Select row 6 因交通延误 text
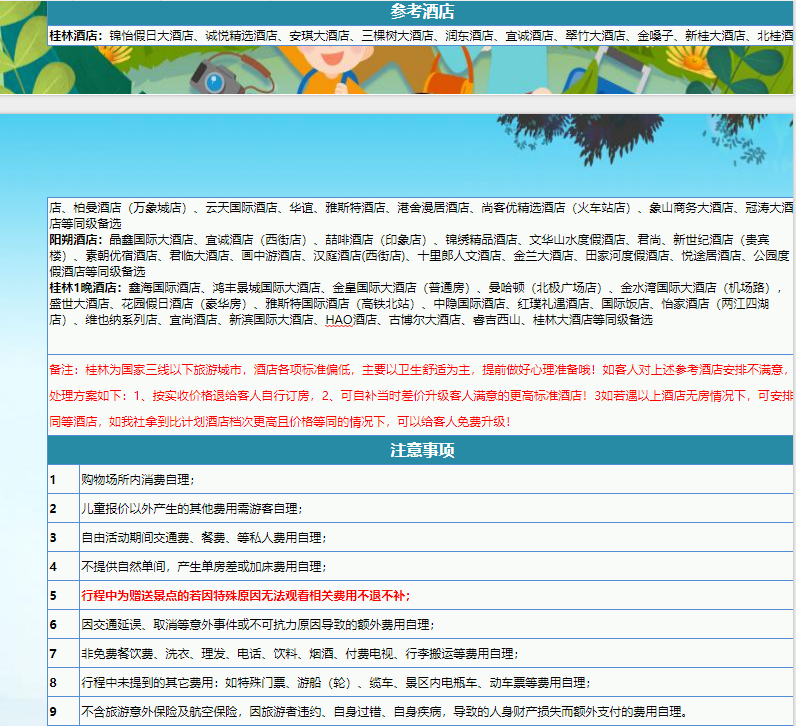This screenshot has height=726, width=796. 257,624
